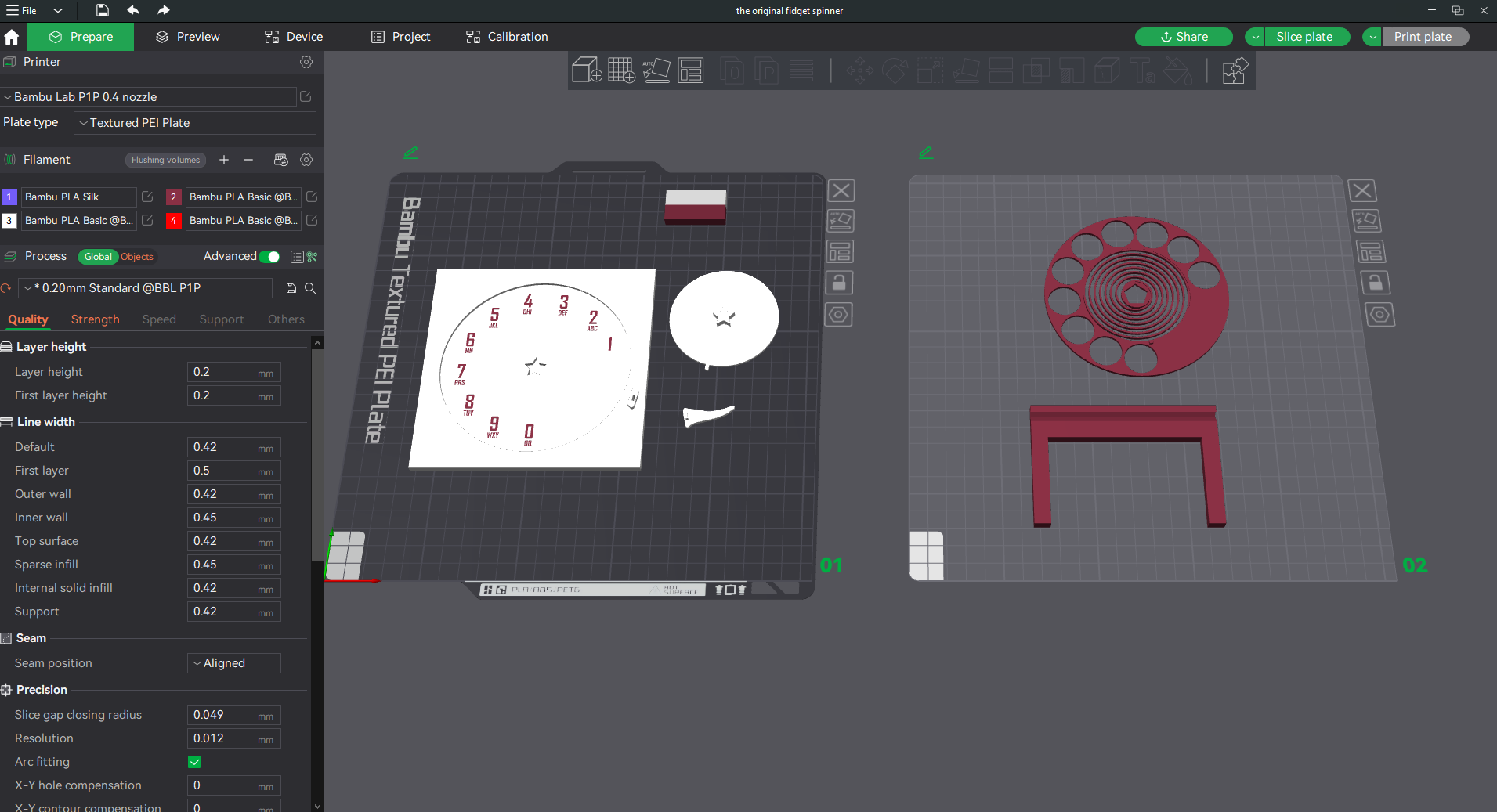Turn off the Advanced mode toggle
The image size is (1497, 812).
tap(269, 257)
